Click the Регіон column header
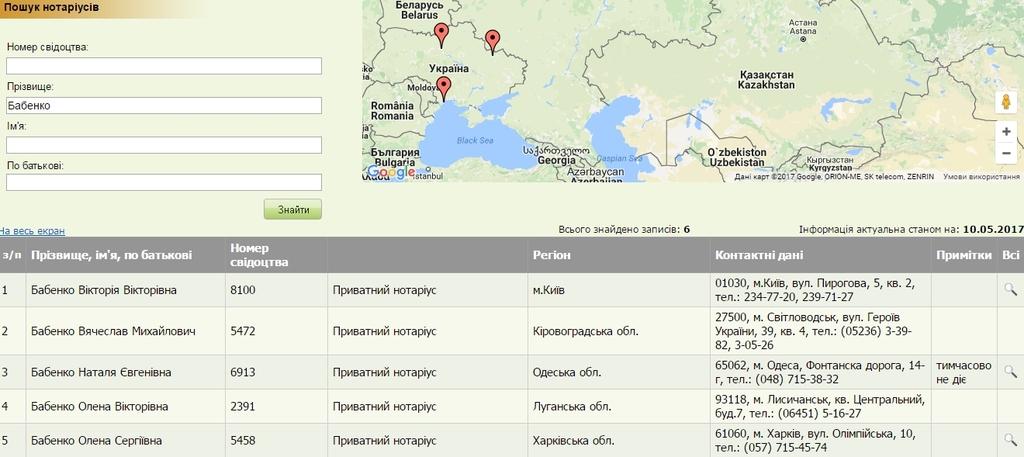This screenshot has height=457, width=1024. pyautogui.click(x=552, y=255)
